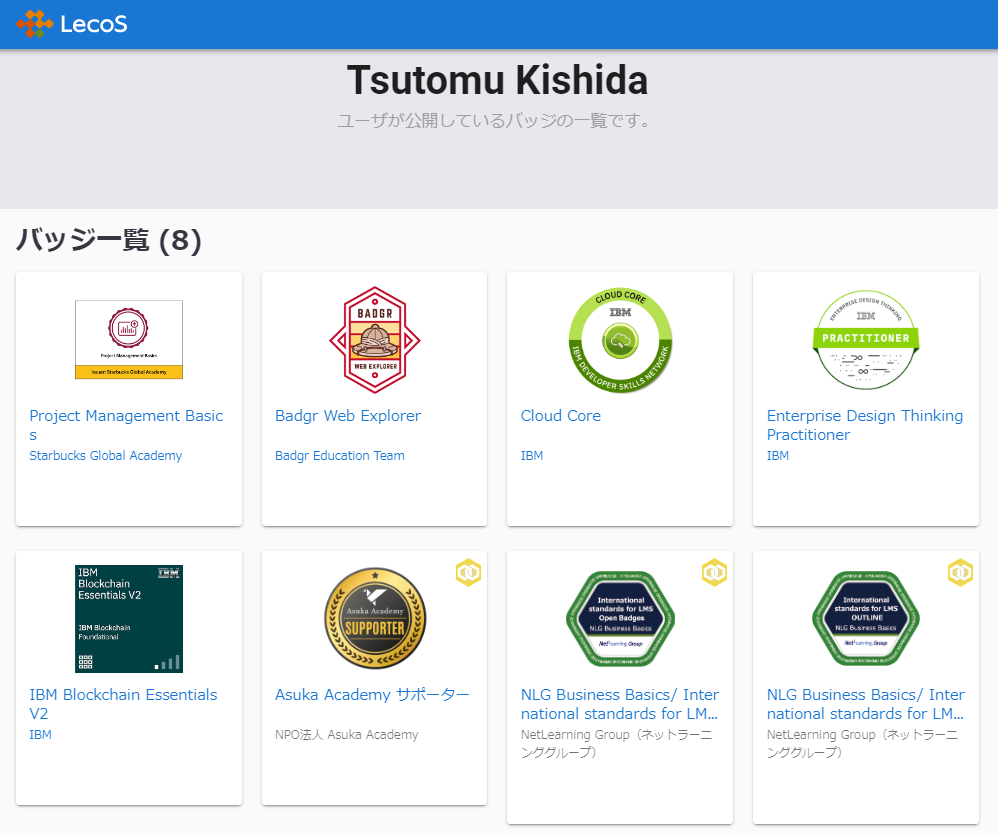Screen dimensions: 998x835
Task: Open the IBM issuer link under Blockchain Essentials
Action: pos(41,734)
